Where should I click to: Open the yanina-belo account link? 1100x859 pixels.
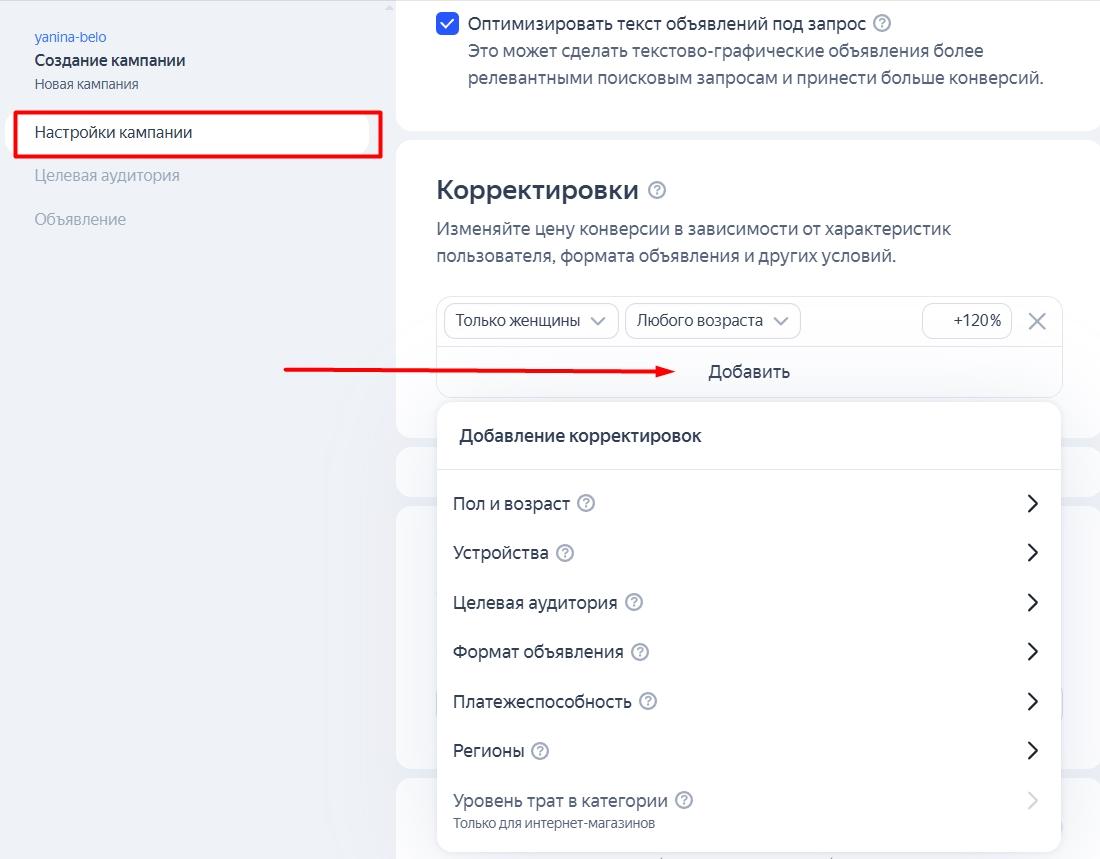tap(70, 36)
